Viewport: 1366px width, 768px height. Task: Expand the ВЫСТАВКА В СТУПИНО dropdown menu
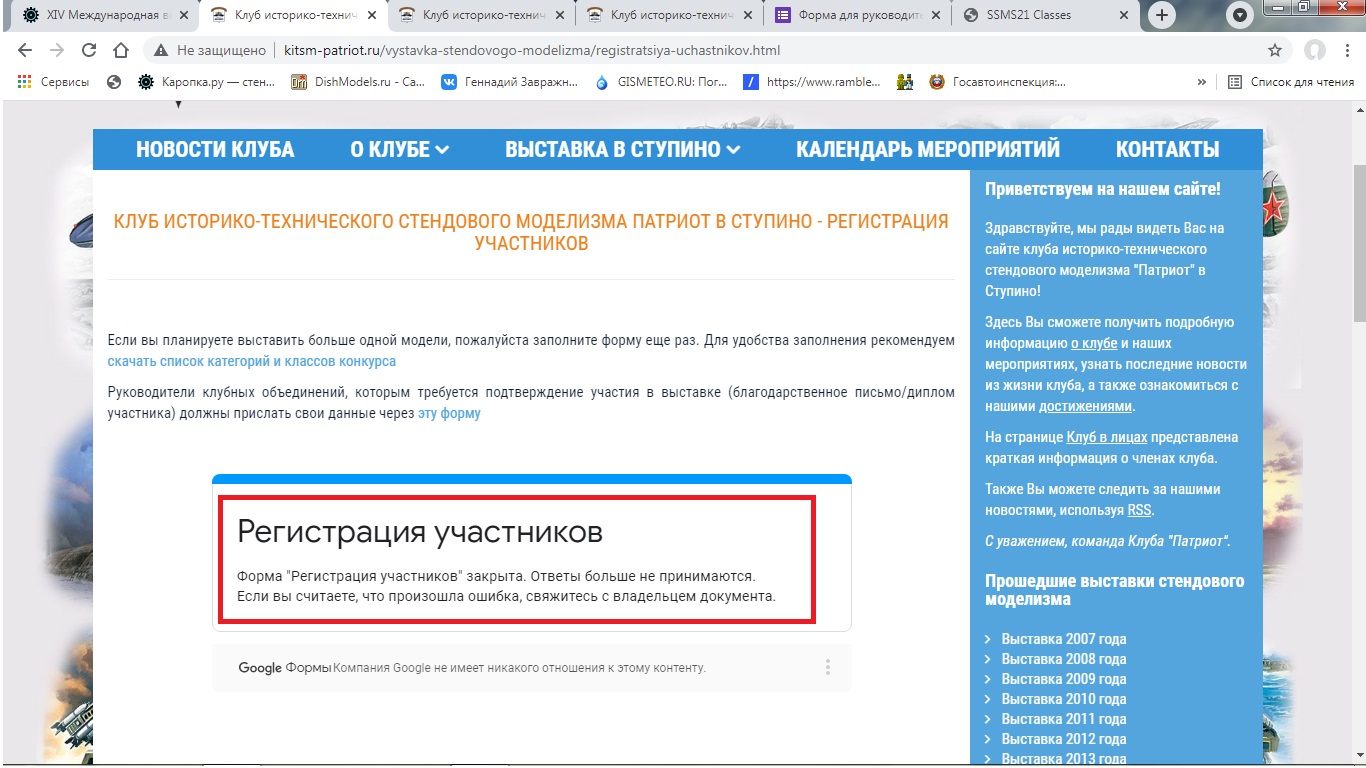click(x=622, y=150)
